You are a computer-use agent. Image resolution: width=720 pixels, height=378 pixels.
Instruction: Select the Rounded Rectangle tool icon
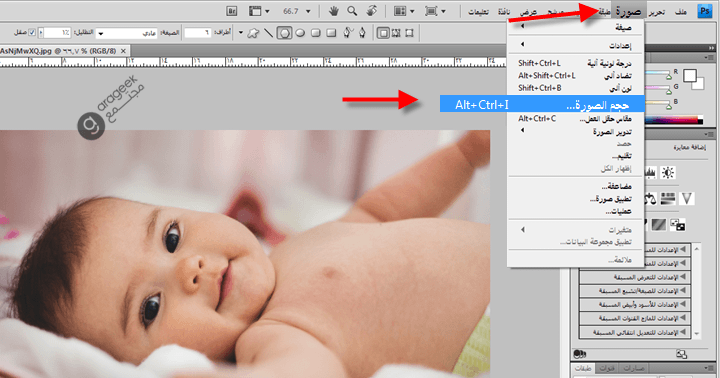(x=315, y=33)
